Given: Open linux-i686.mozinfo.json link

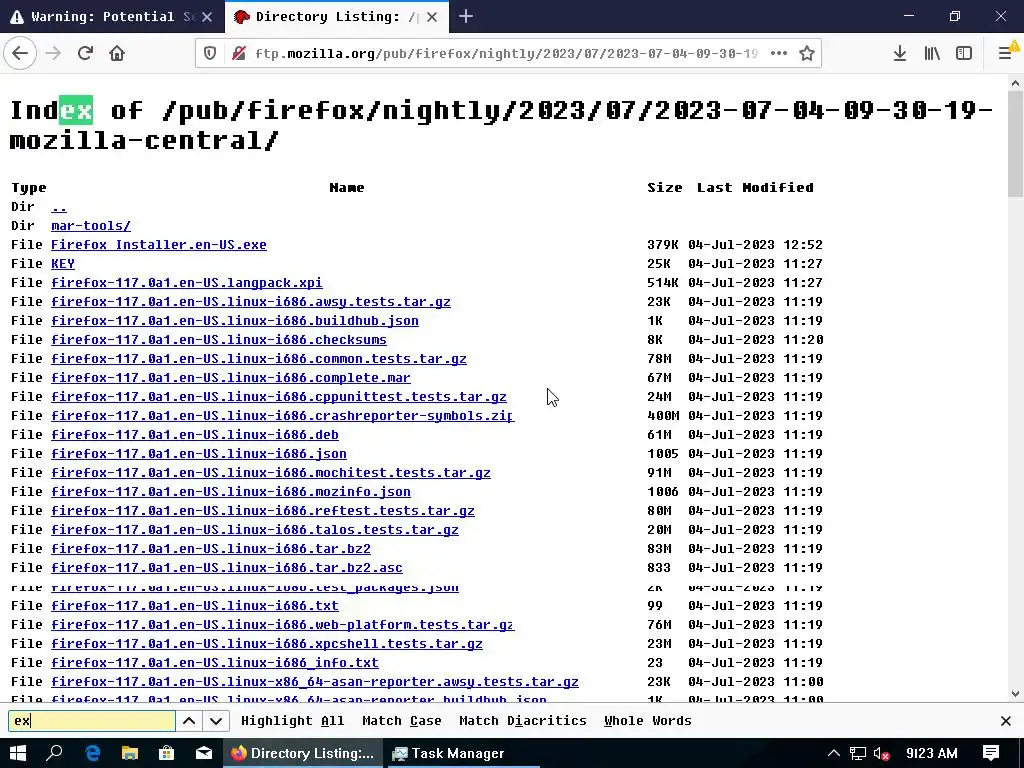Looking at the screenshot, I should (231, 491).
